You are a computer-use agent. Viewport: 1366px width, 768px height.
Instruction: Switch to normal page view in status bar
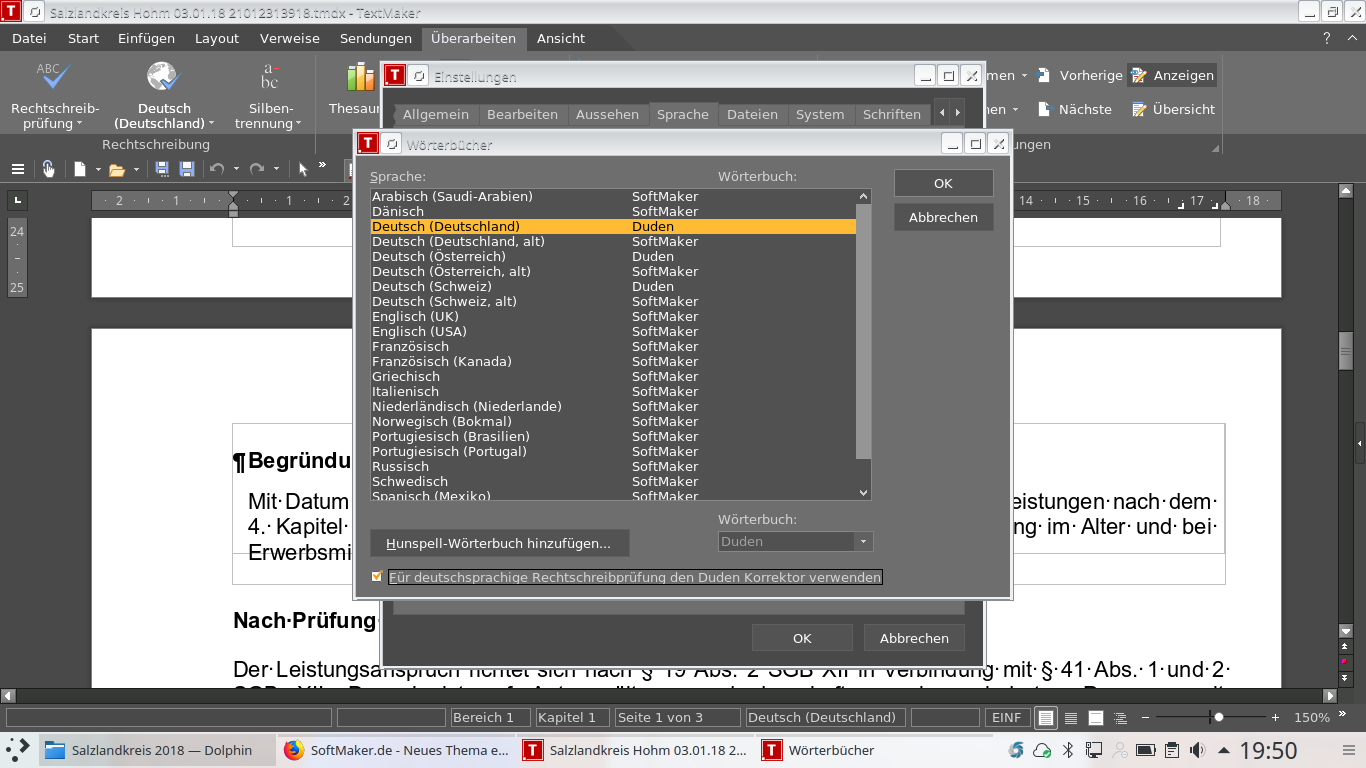(1046, 717)
